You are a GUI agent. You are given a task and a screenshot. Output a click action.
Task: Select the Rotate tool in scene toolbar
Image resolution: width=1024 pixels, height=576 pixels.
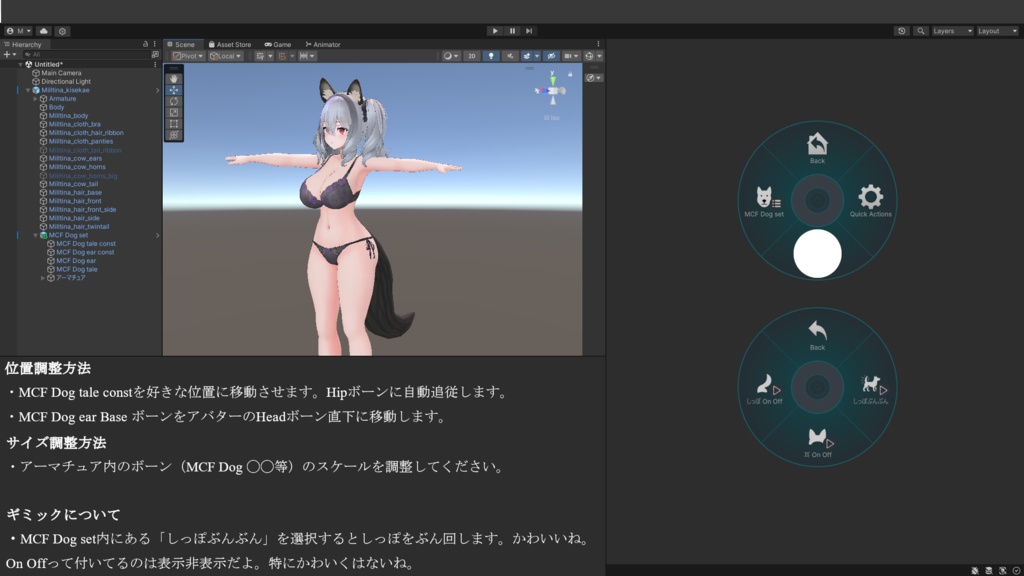174,101
